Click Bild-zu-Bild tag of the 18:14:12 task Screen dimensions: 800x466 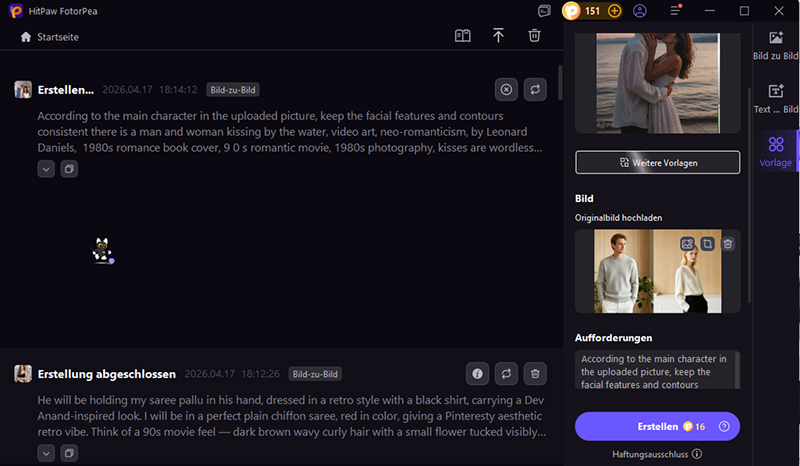pos(233,90)
